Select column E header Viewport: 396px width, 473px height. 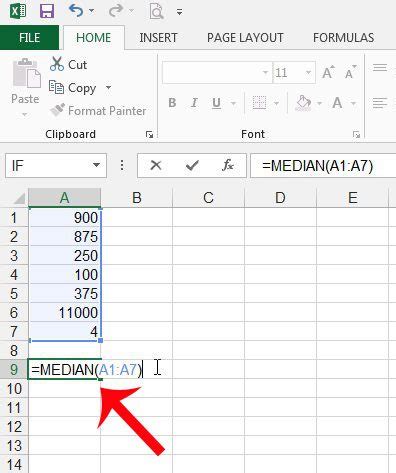click(352, 198)
